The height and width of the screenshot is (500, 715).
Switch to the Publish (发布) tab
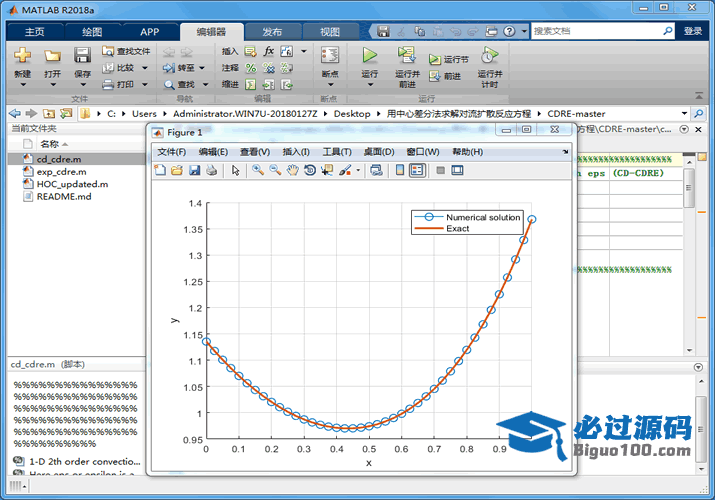[x=272, y=32]
